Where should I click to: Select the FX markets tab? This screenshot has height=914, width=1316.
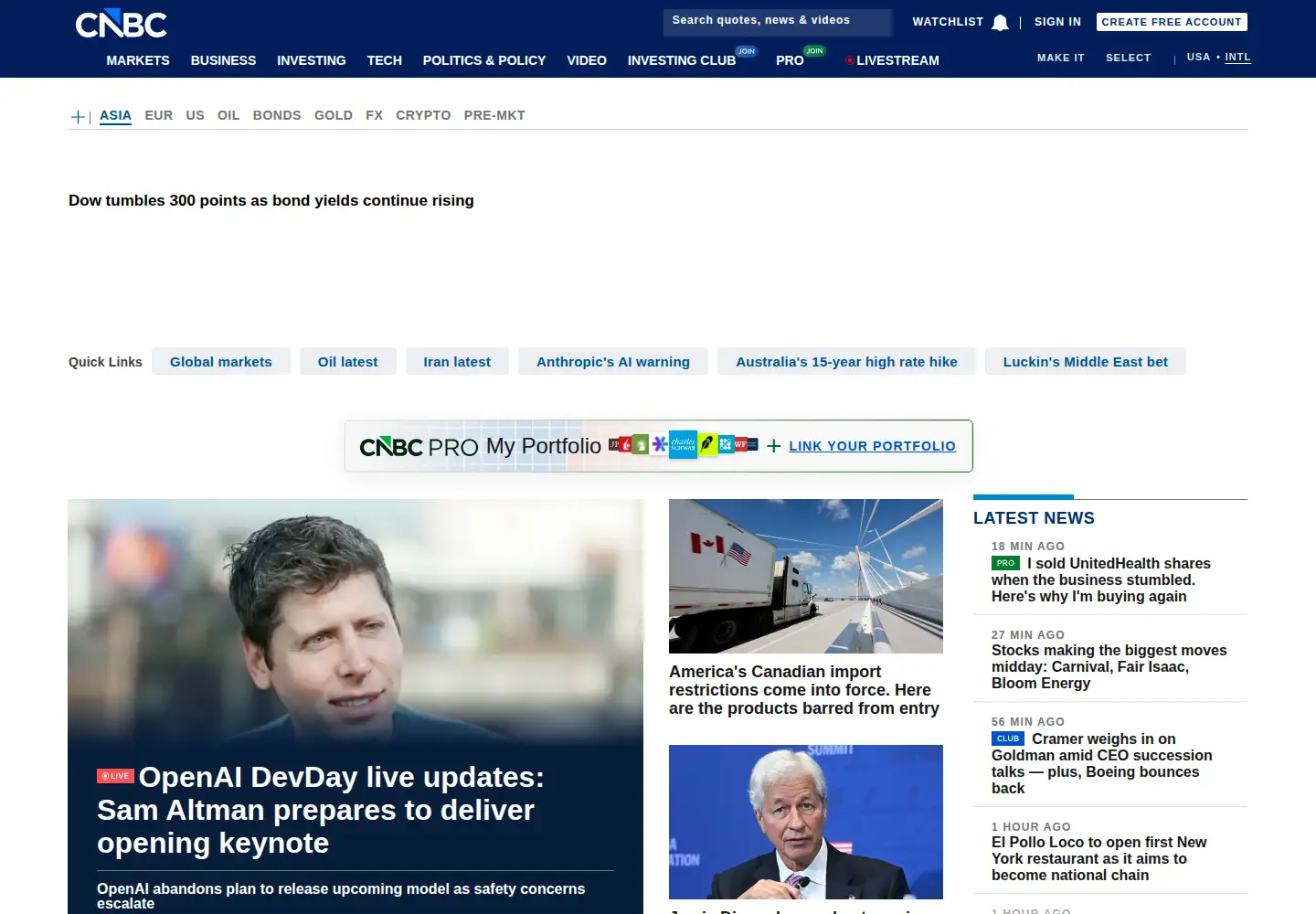click(374, 115)
